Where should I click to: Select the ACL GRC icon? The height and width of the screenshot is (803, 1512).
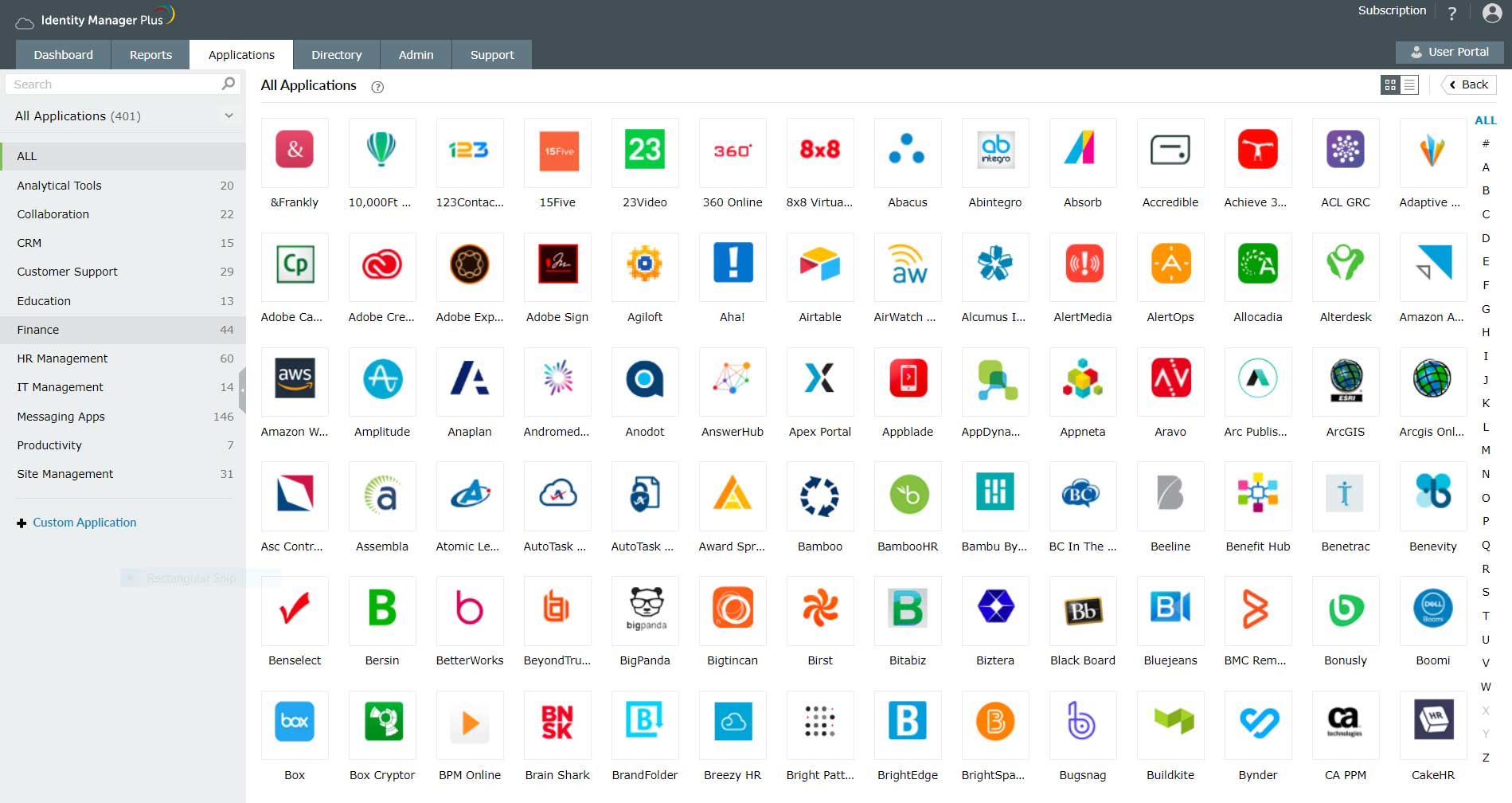point(1346,151)
